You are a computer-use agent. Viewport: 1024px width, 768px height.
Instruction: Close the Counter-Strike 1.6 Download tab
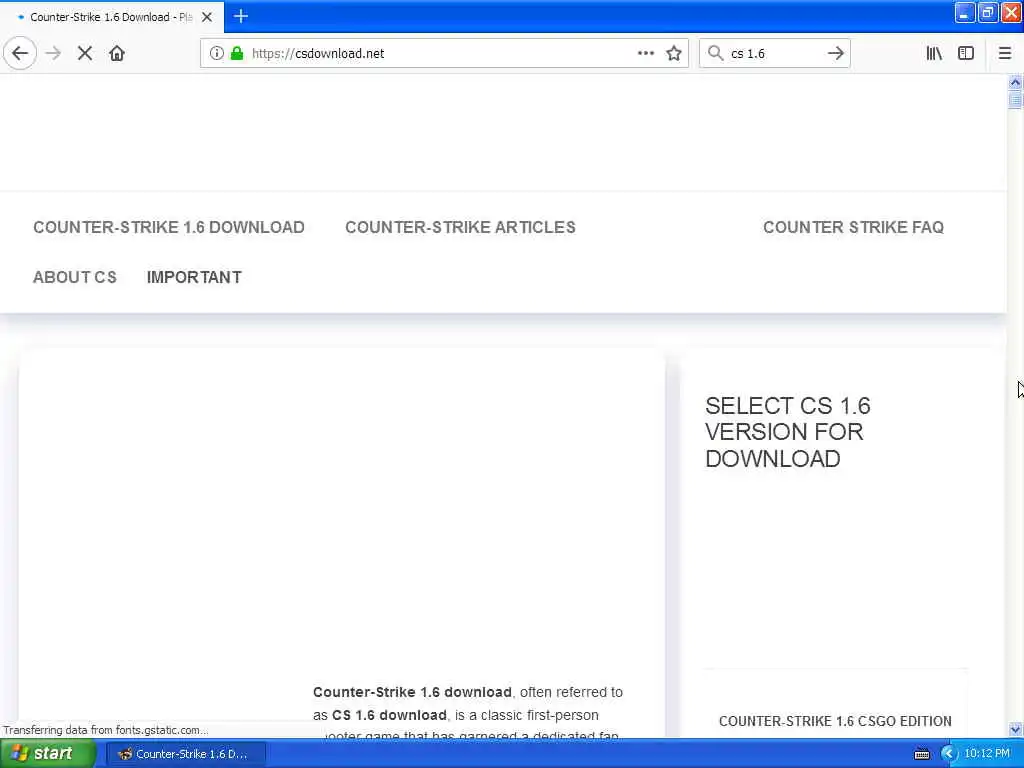(x=207, y=17)
